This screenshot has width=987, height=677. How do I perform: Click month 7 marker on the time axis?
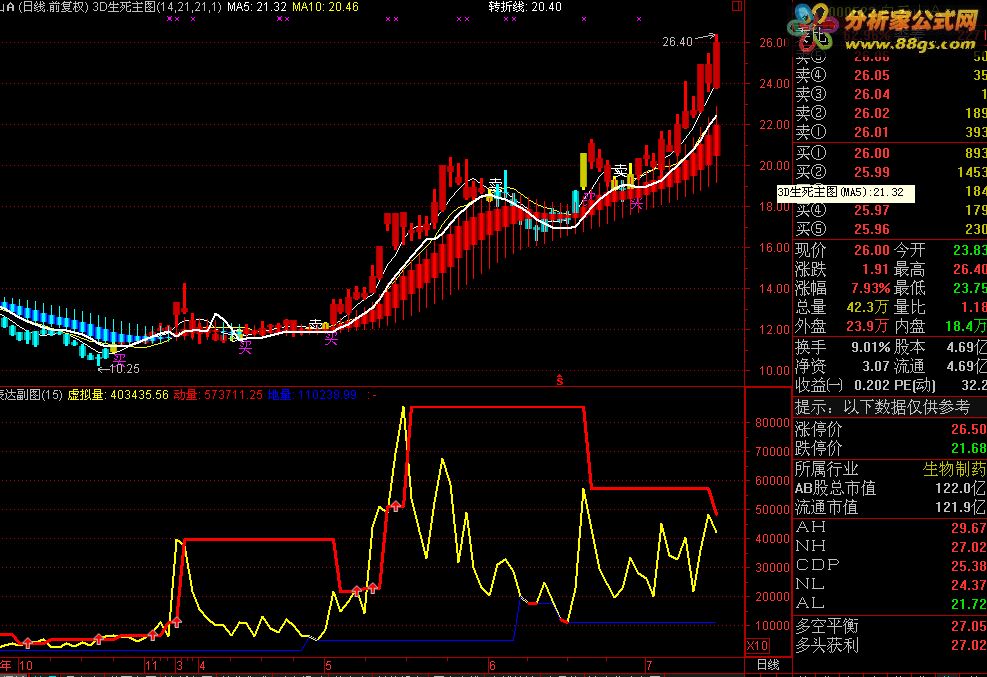(648, 666)
